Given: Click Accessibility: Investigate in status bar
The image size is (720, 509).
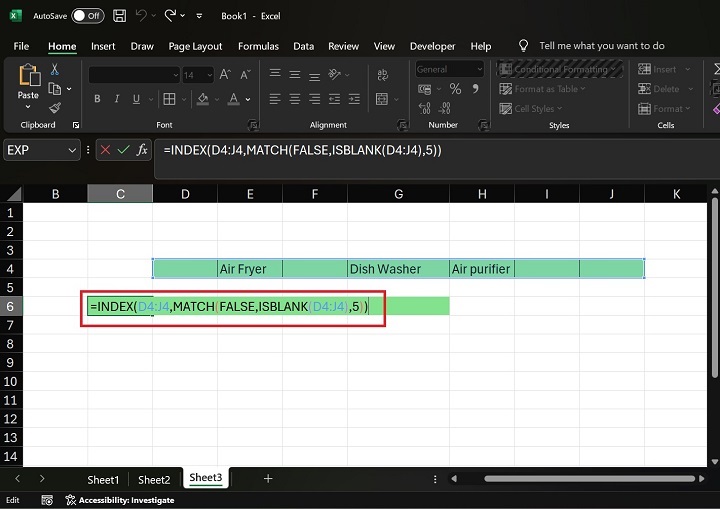Looking at the screenshot, I should click(x=120, y=500).
